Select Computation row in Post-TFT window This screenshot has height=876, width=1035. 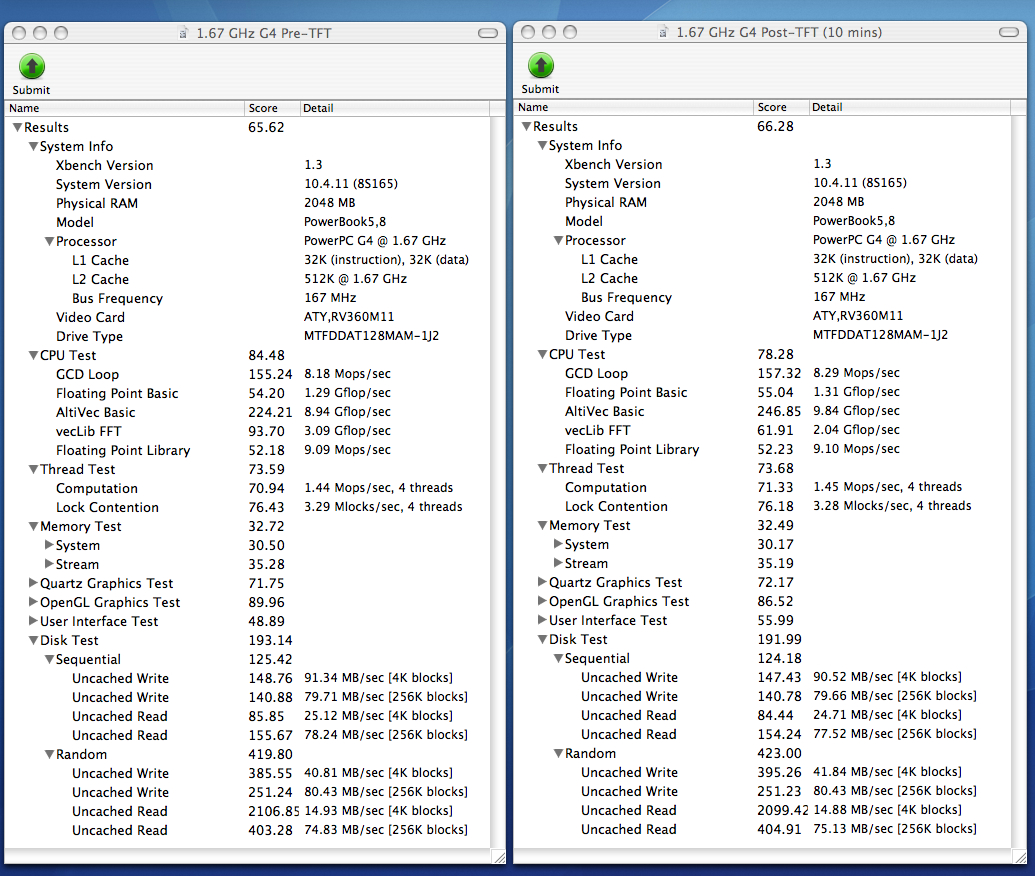(x=762, y=487)
